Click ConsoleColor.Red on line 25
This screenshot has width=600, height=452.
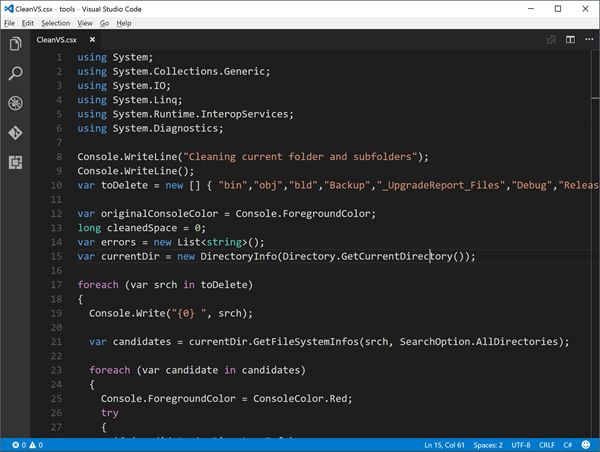[300, 398]
